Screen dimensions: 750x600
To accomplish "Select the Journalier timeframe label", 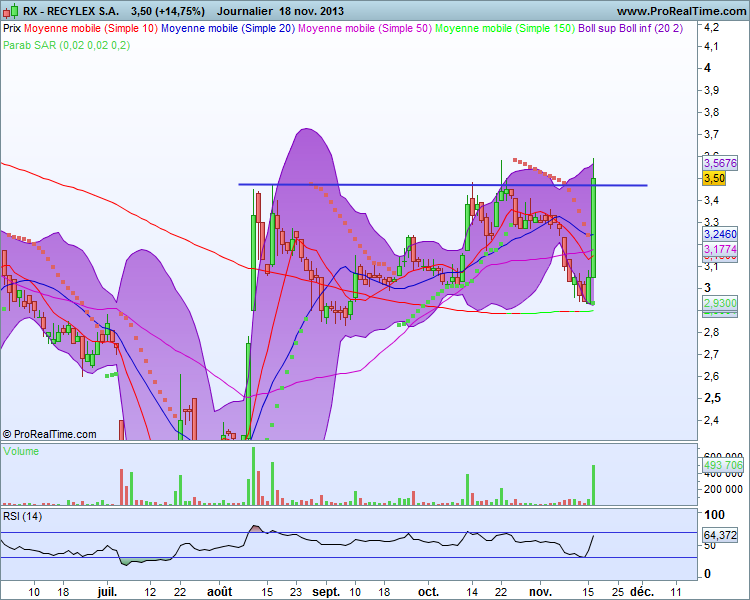I will [244, 11].
